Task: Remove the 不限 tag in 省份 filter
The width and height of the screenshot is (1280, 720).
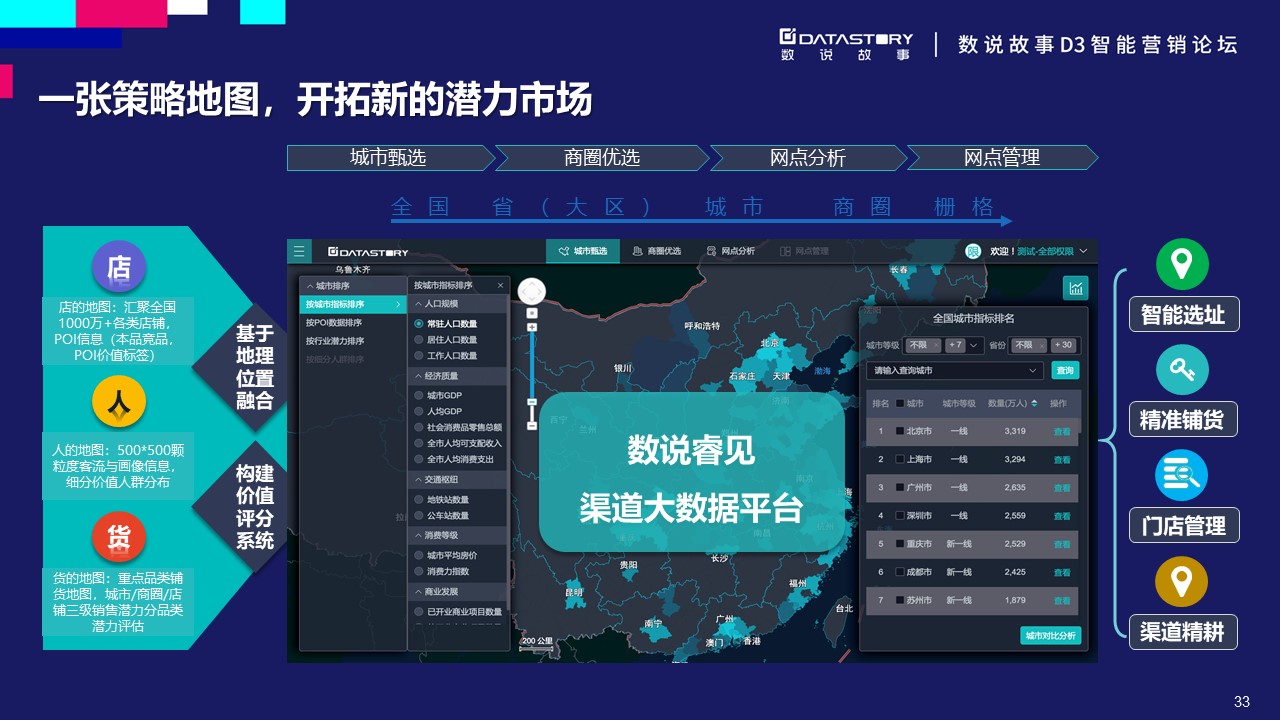Action: 1041,345
